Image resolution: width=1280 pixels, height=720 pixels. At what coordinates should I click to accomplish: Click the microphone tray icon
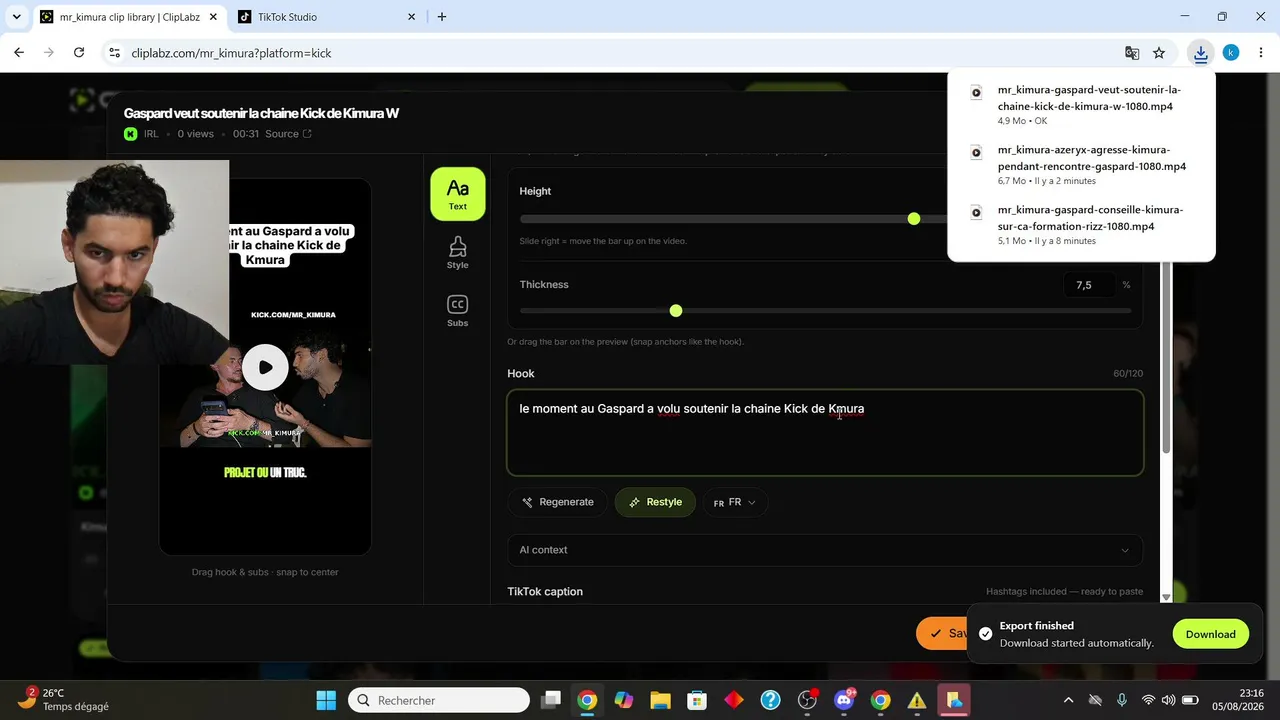(1122, 700)
